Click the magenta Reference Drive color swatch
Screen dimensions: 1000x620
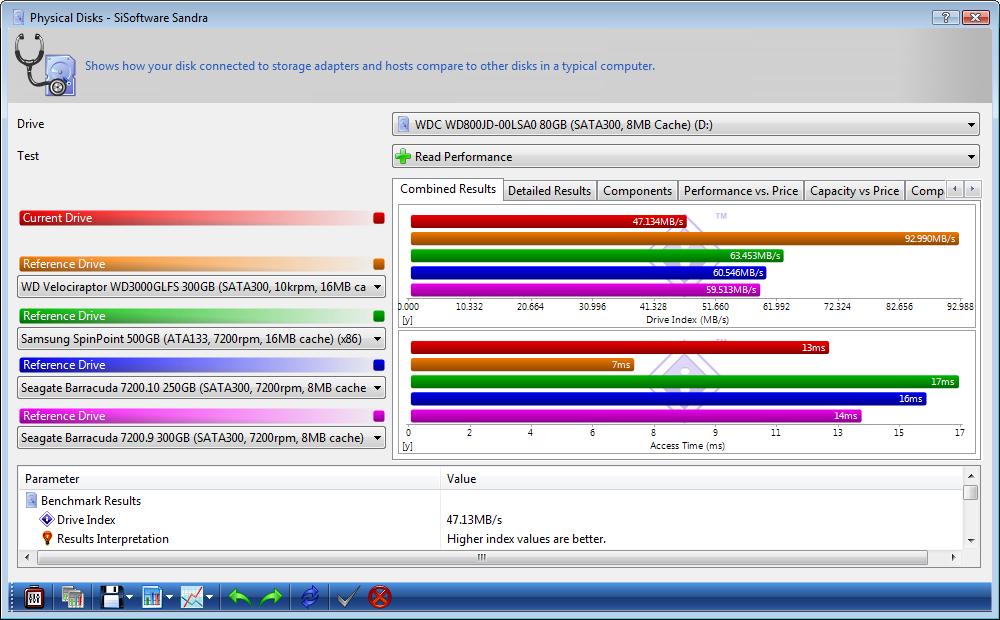click(x=379, y=416)
